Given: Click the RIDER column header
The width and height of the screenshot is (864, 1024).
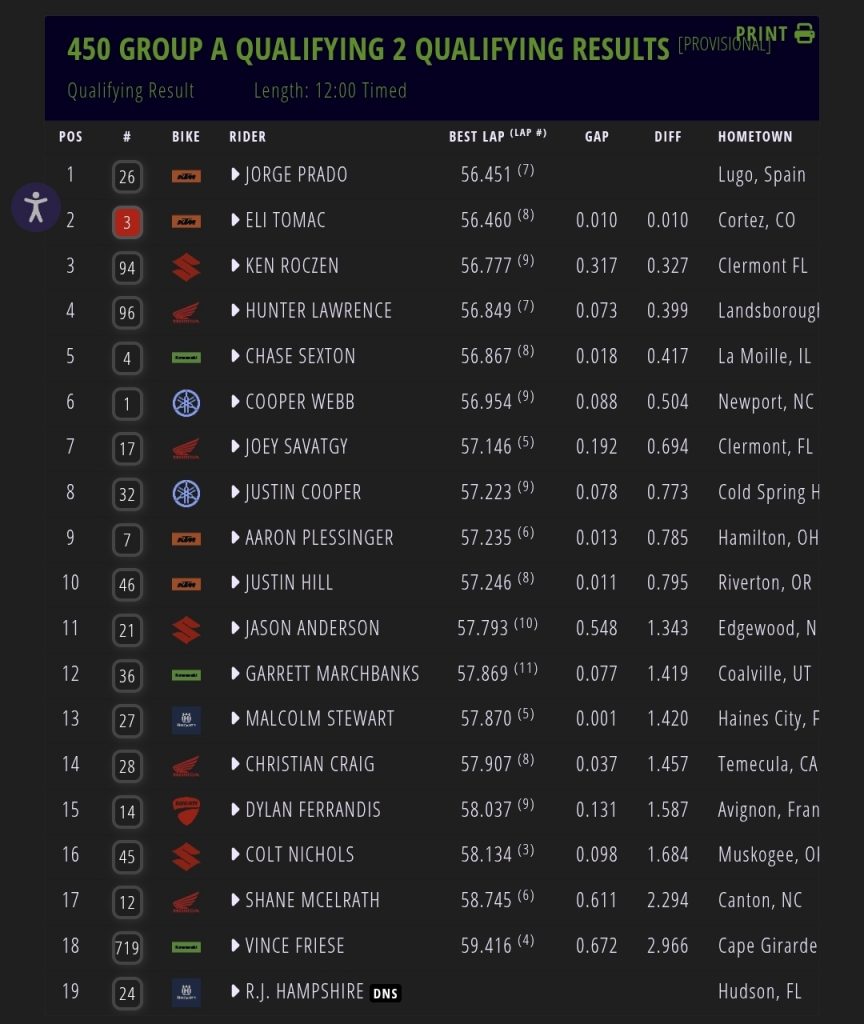Looking at the screenshot, I should [247, 136].
